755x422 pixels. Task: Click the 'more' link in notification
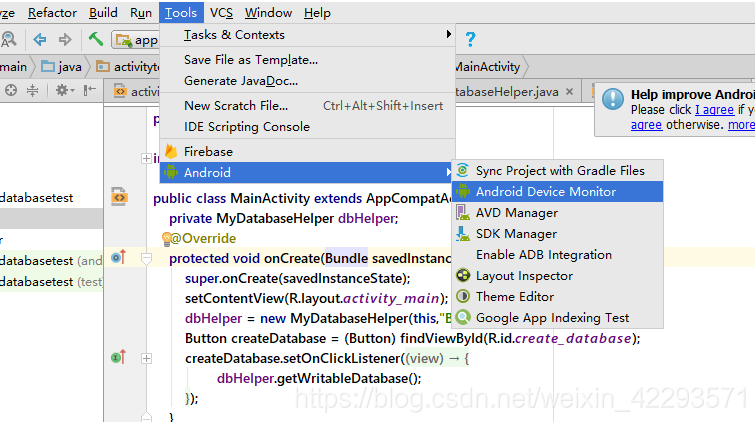tap(741, 125)
